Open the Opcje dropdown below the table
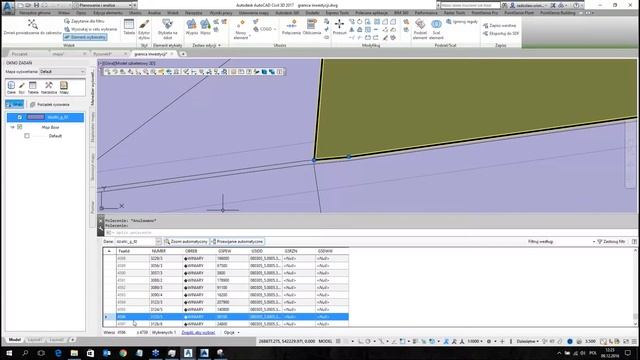This screenshot has width=640, height=360. (x=231, y=333)
